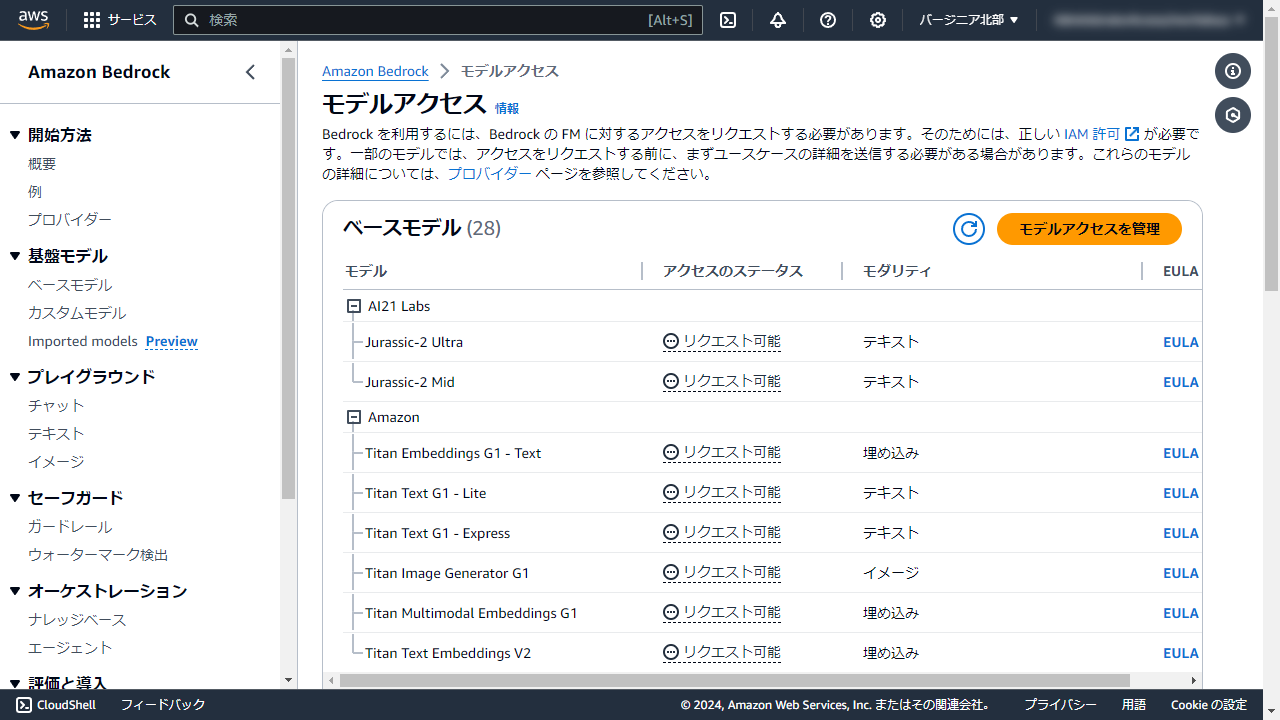The width and height of the screenshot is (1280, 720).
Task: Collapse the プレイグラウンド sidebar section
Action: pos(15,377)
